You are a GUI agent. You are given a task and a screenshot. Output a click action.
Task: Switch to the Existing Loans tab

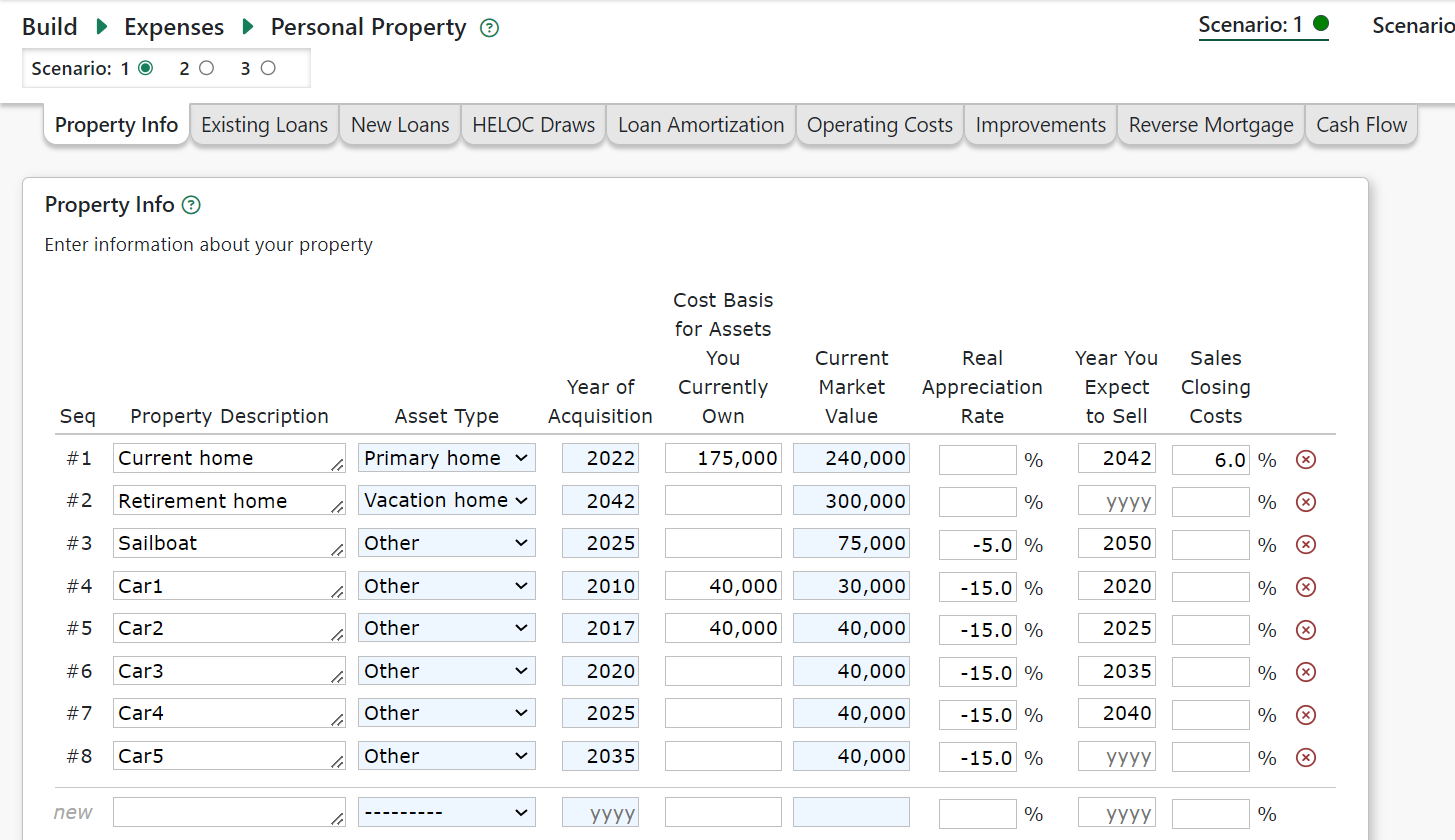coord(264,125)
